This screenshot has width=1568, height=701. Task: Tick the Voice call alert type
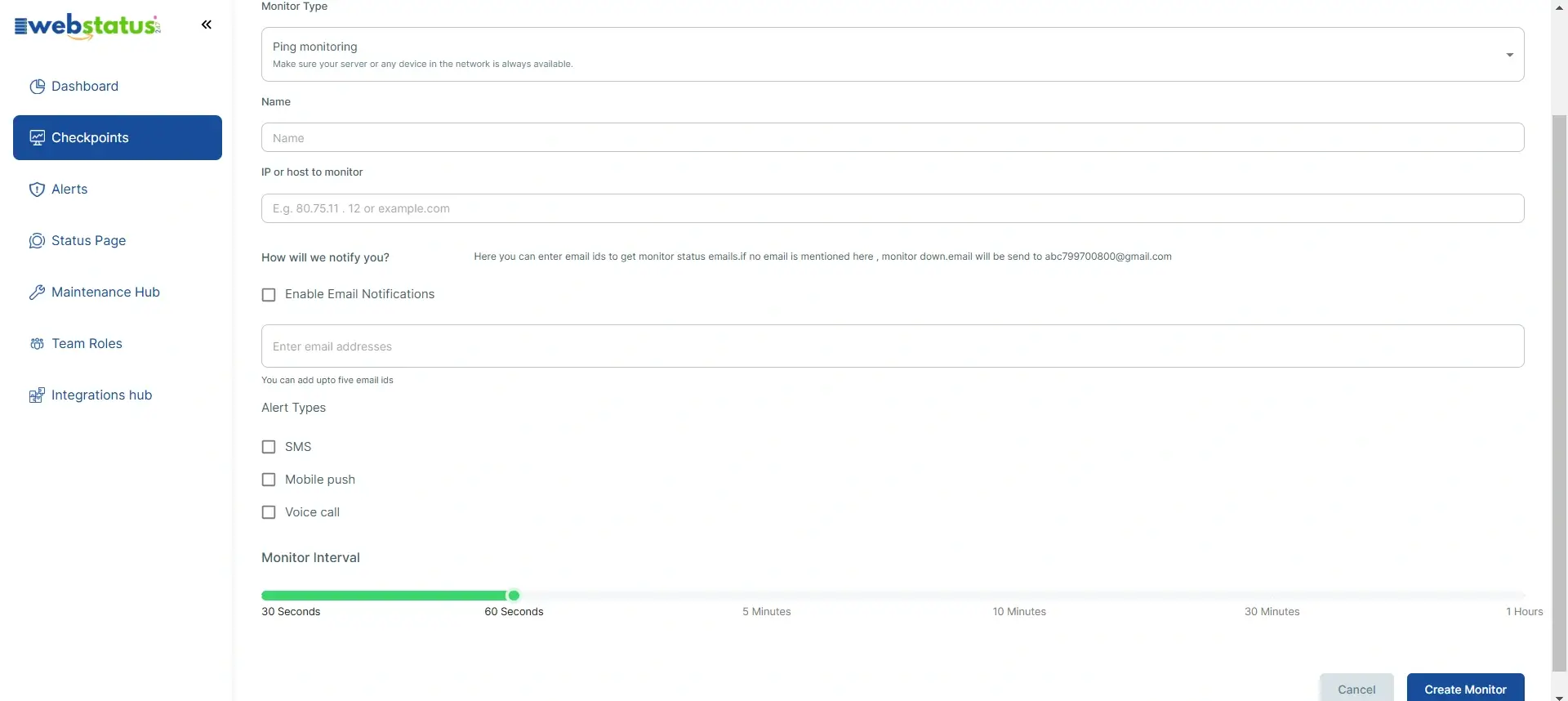click(269, 512)
